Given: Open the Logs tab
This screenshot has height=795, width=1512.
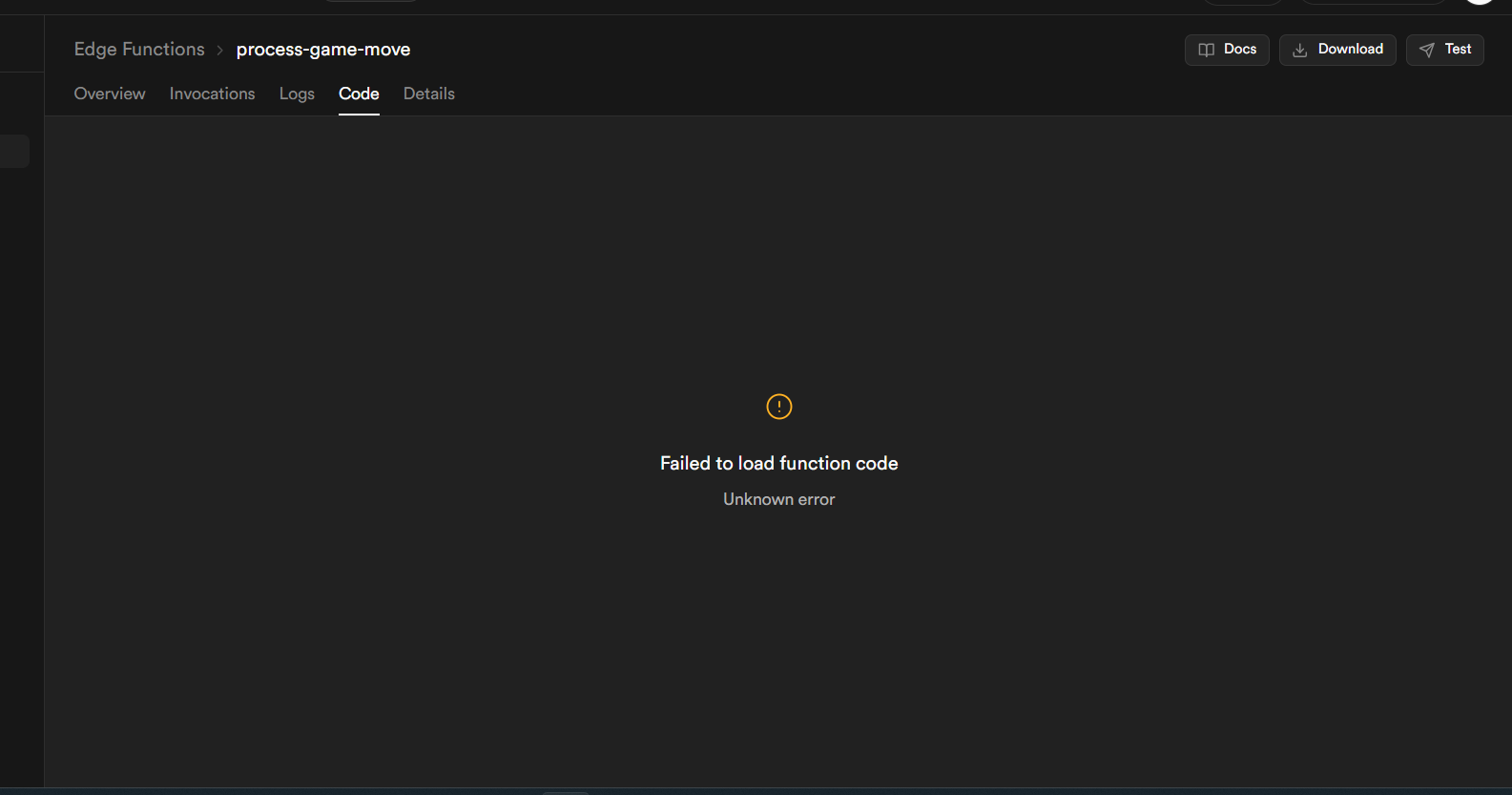Looking at the screenshot, I should tap(297, 94).
